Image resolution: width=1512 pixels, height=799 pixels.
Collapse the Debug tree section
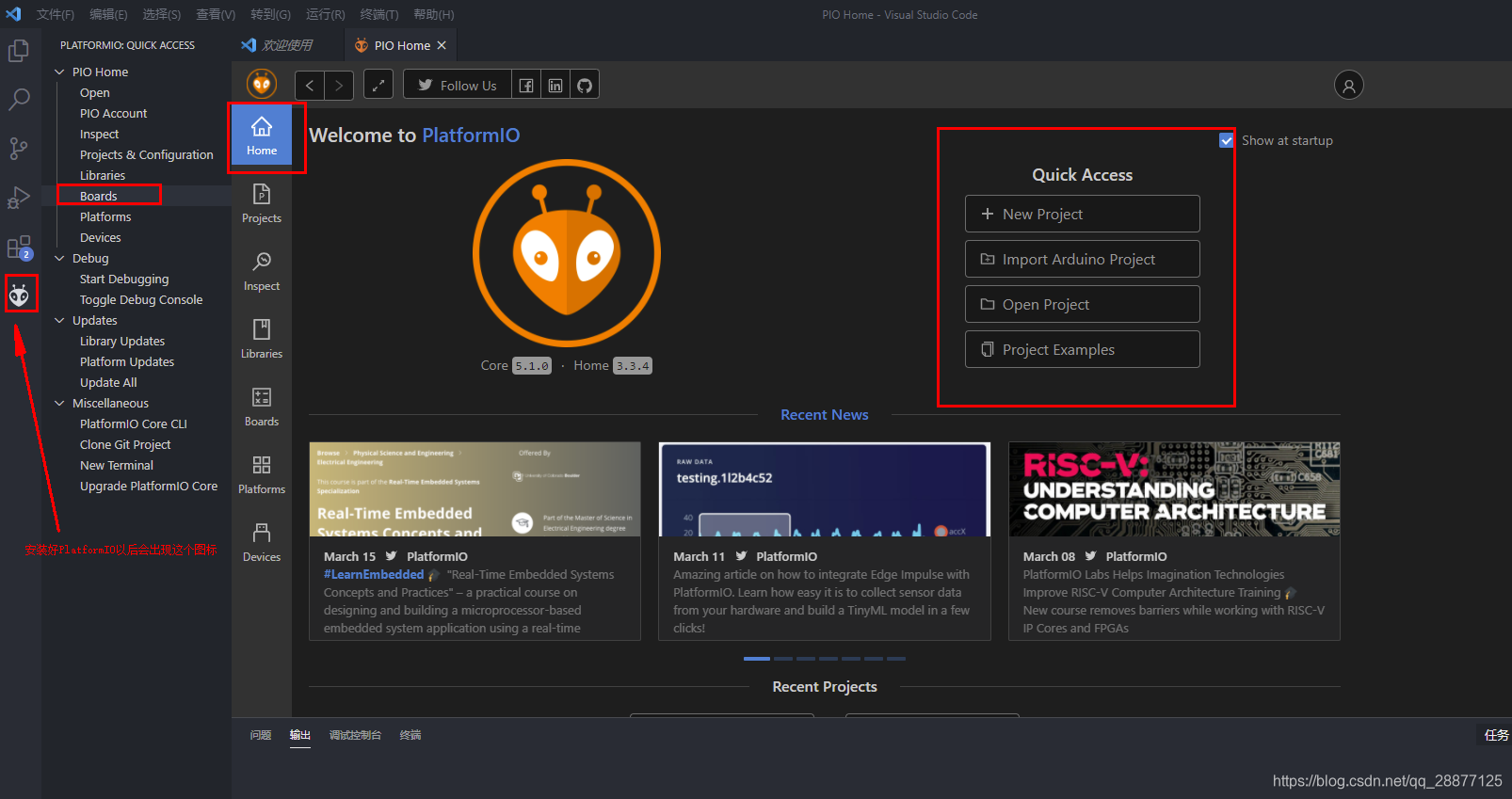tap(60, 258)
